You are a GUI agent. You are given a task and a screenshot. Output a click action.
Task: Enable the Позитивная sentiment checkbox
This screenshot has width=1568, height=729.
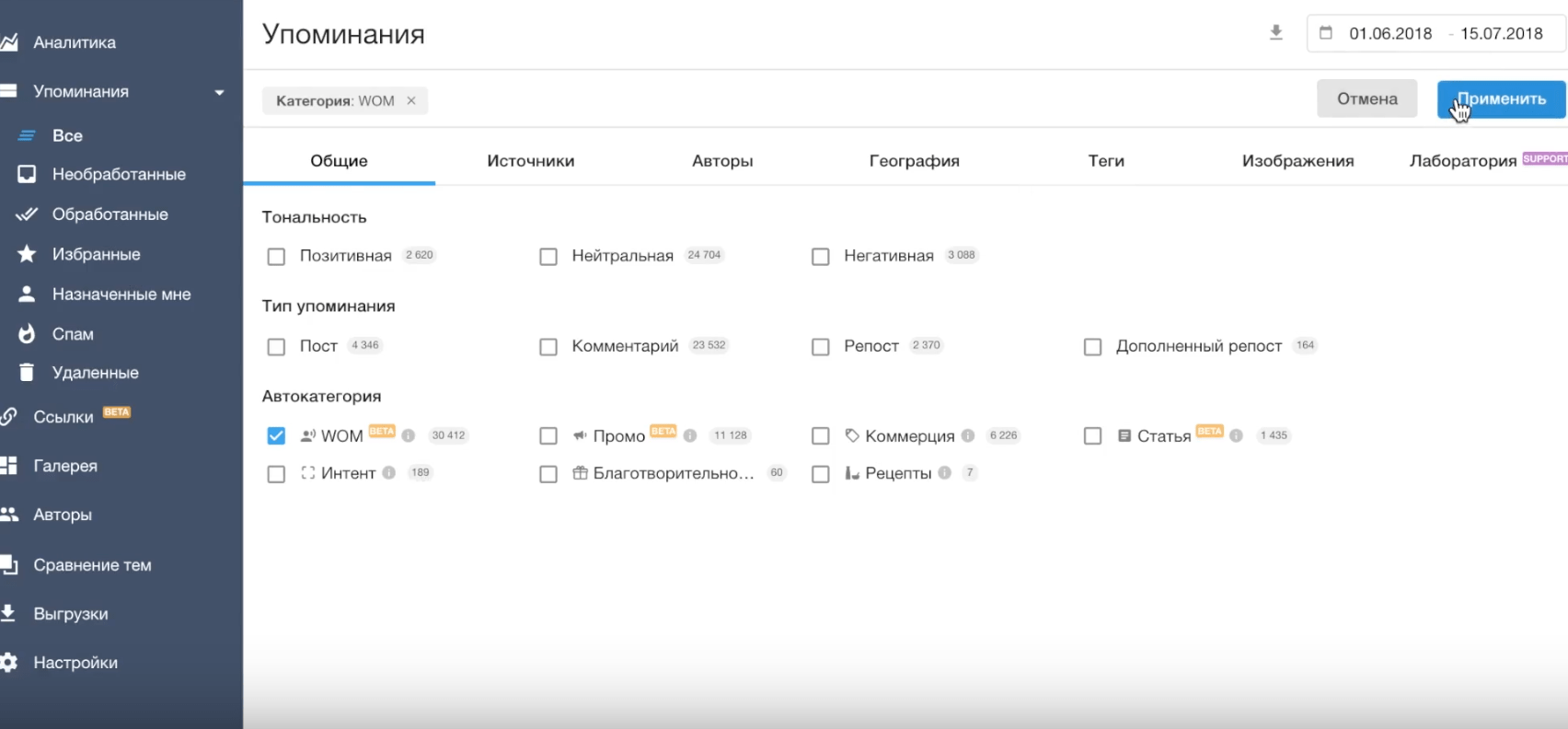coord(276,257)
